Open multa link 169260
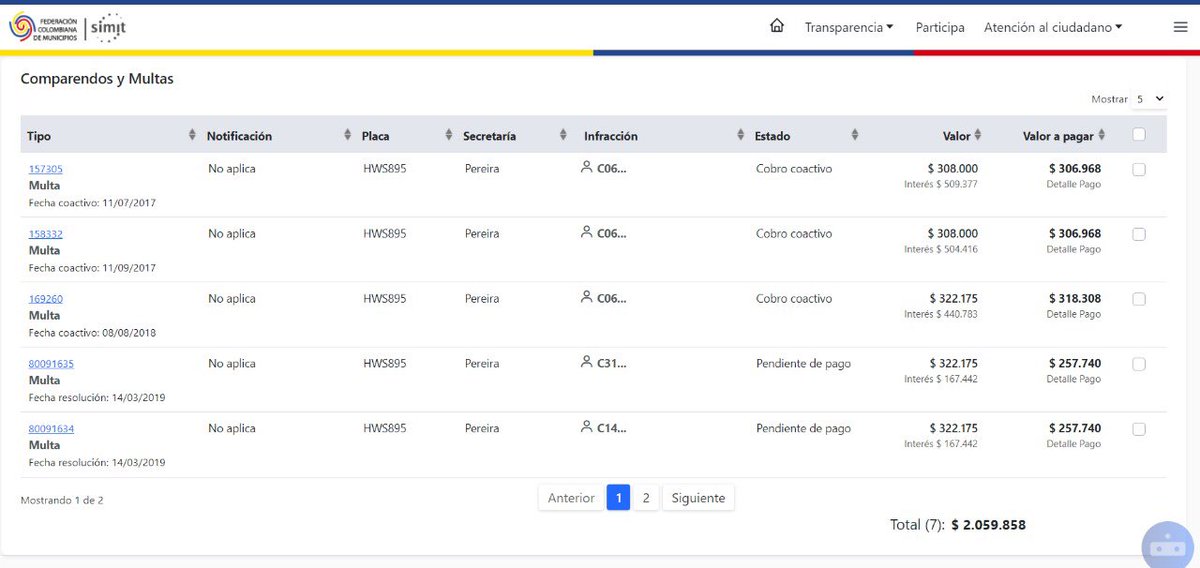The image size is (1200, 568). click(x=46, y=299)
